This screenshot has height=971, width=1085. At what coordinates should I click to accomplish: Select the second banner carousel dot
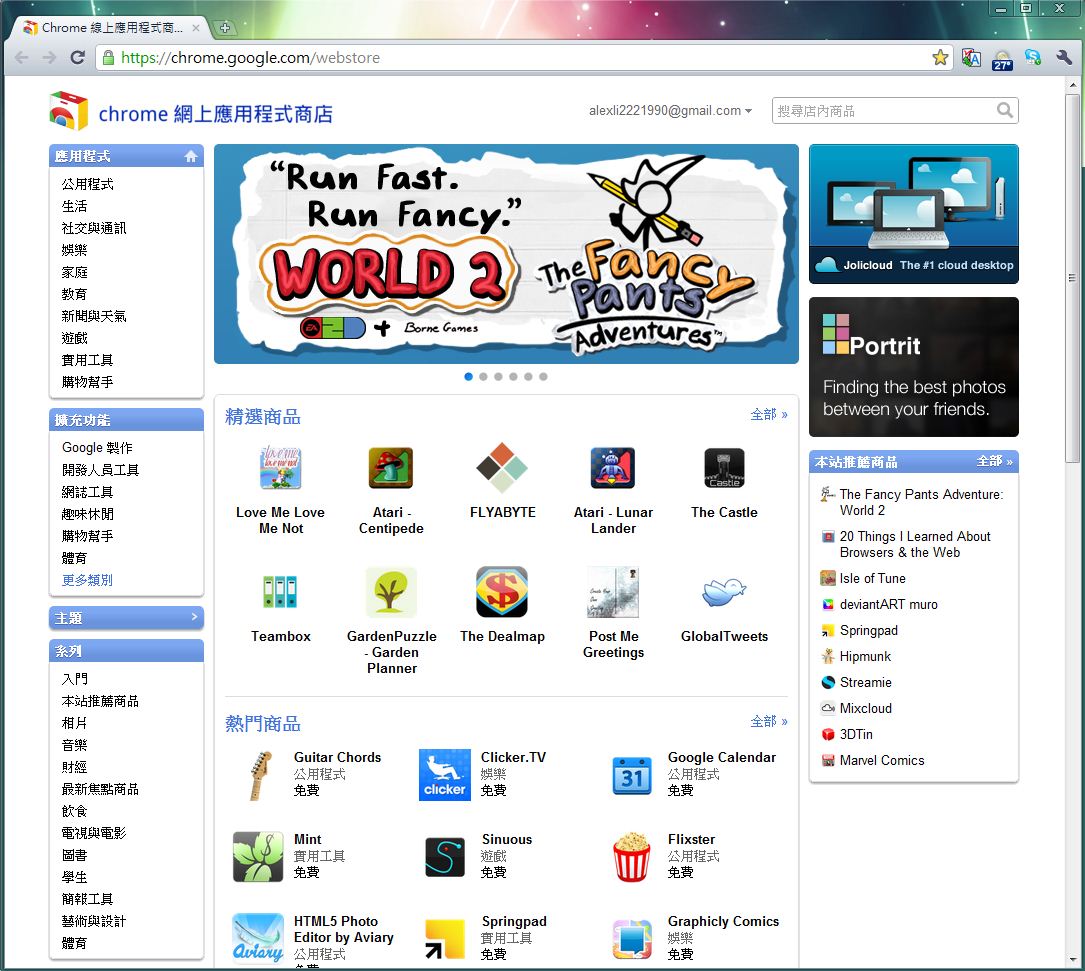[x=483, y=377]
